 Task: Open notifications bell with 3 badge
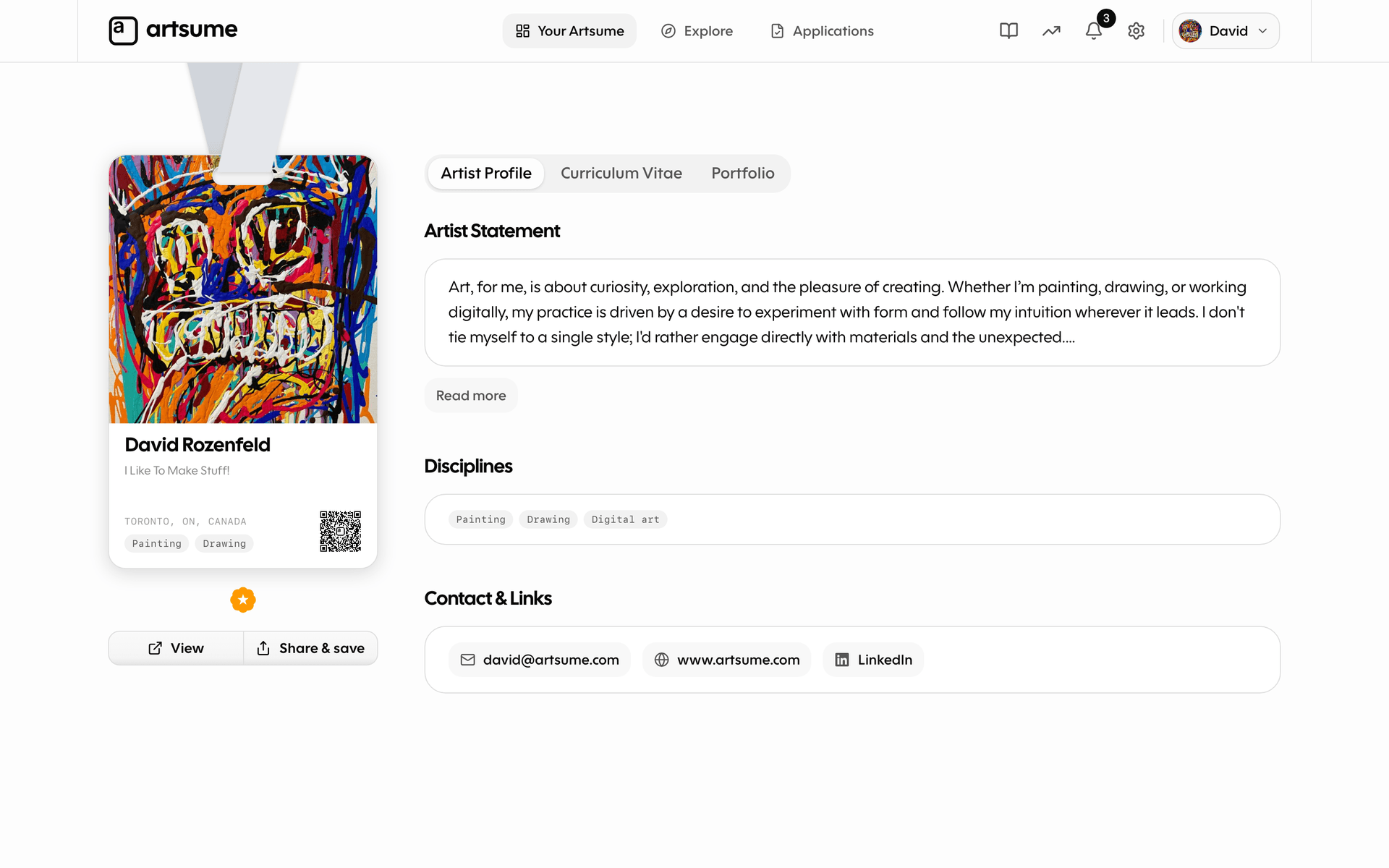click(x=1094, y=31)
